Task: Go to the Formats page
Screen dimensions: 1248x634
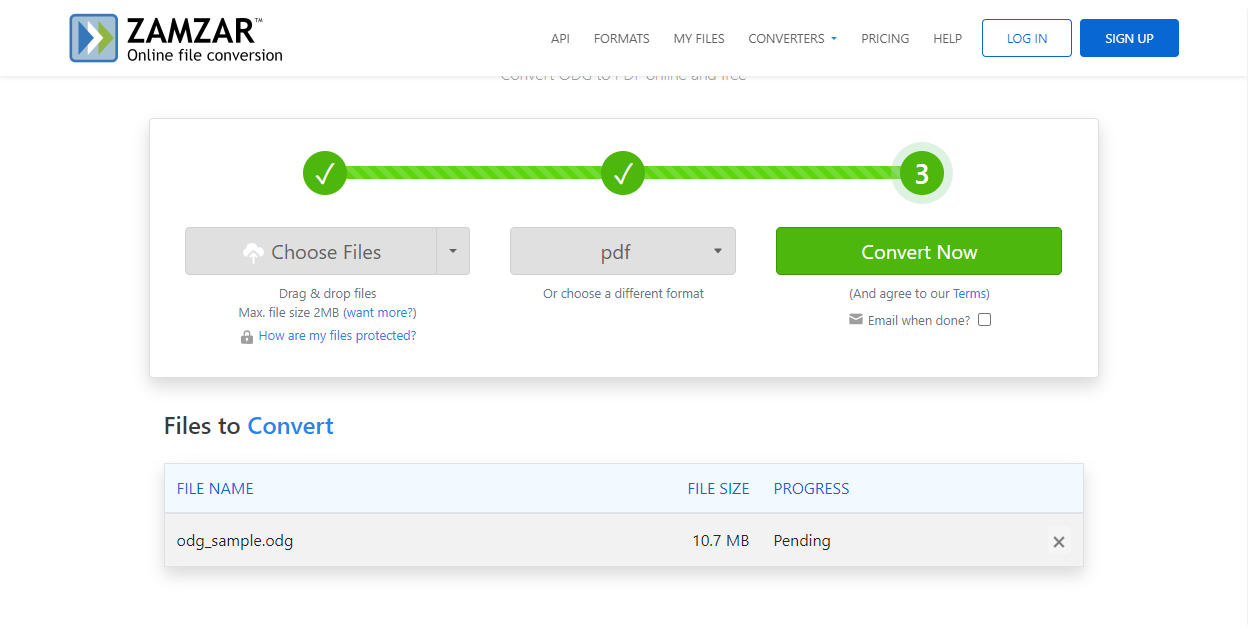Action: 622,38
